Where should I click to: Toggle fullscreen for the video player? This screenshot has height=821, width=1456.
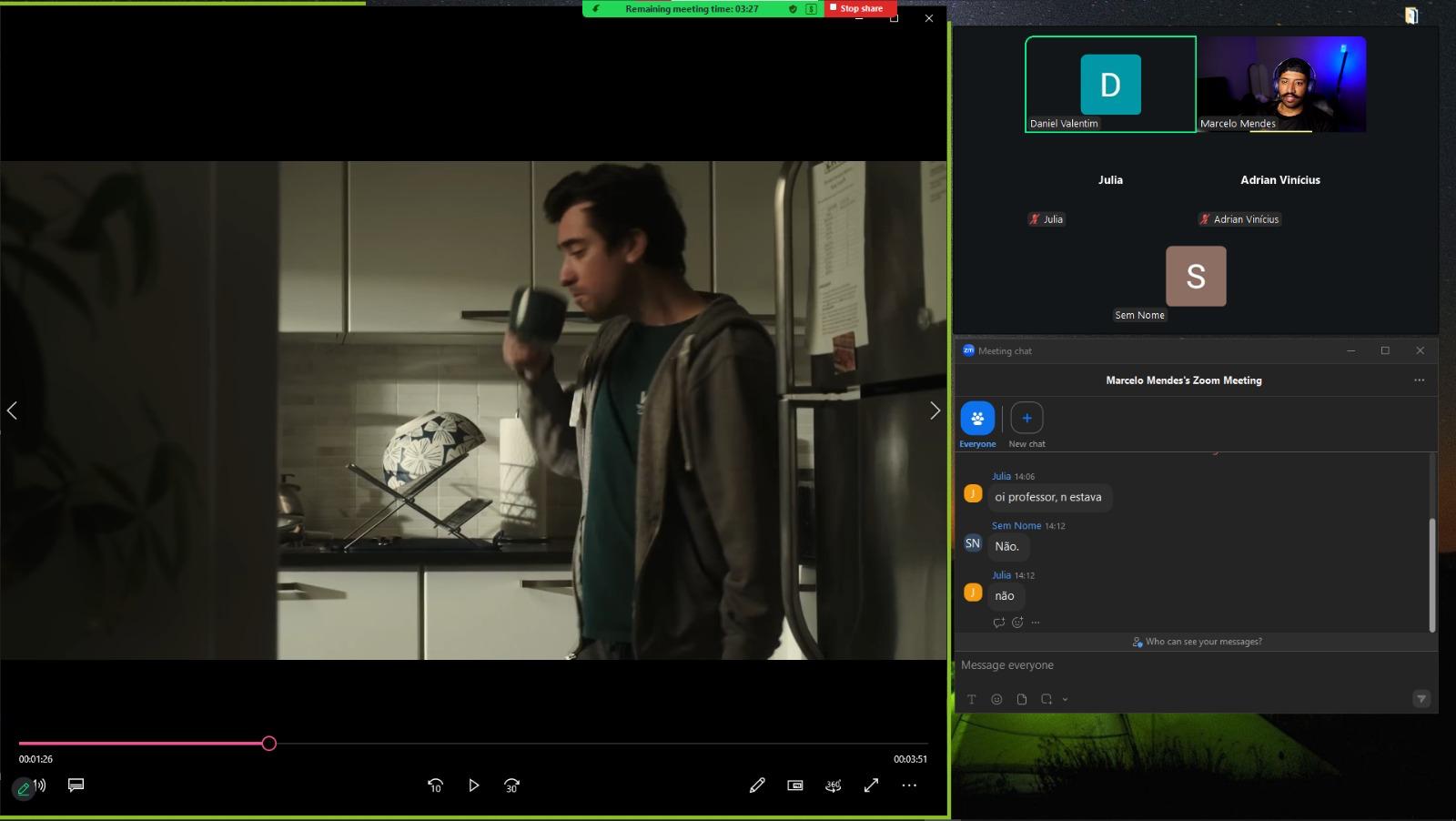pyautogui.click(x=871, y=785)
